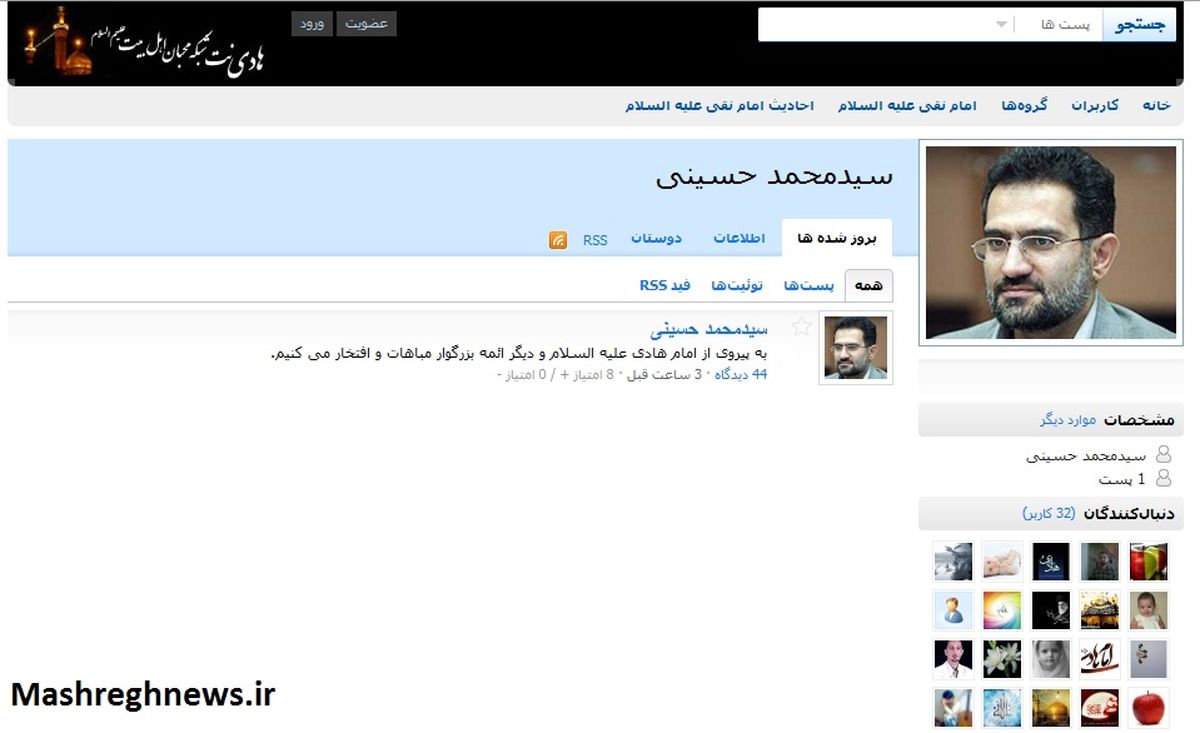Open the plain grey follower avatar
The width and height of the screenshot is (1200, 733).
pyautogui.click(x=1148, y=659)
